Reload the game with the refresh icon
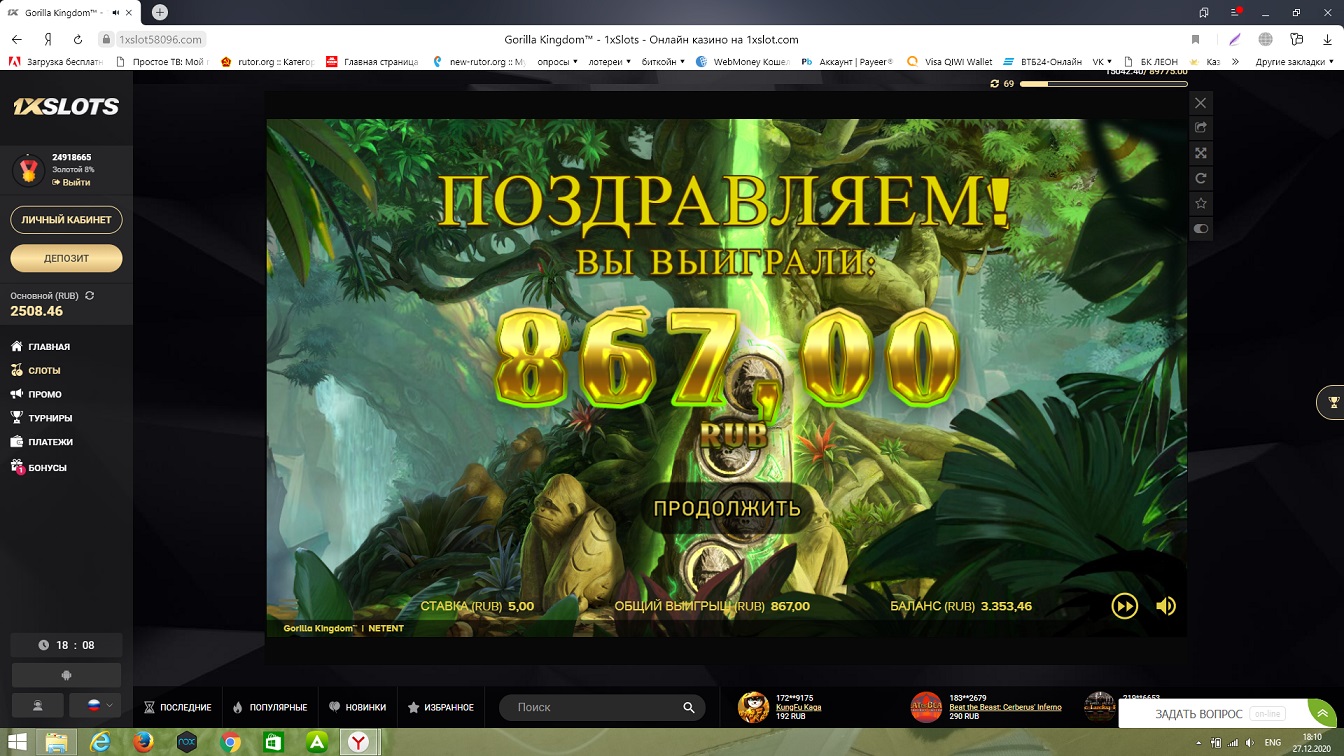Viewport: 1344px width, 756px height. pyautogui.click(x=1201, y=179)
